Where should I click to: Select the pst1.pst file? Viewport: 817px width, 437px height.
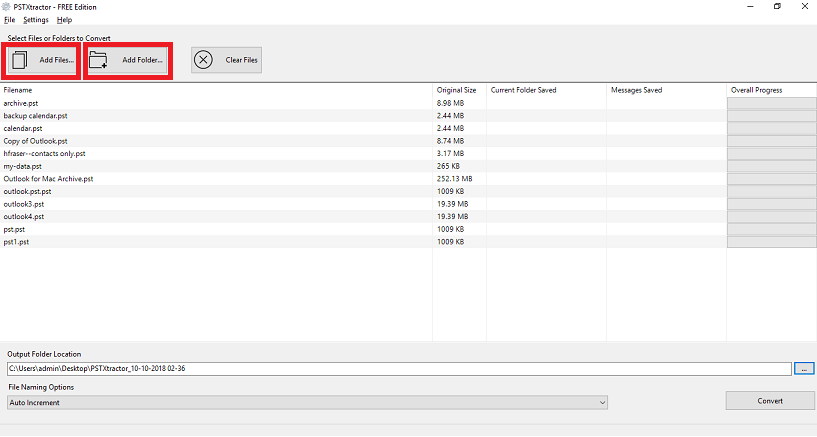[x=16, y=242]
